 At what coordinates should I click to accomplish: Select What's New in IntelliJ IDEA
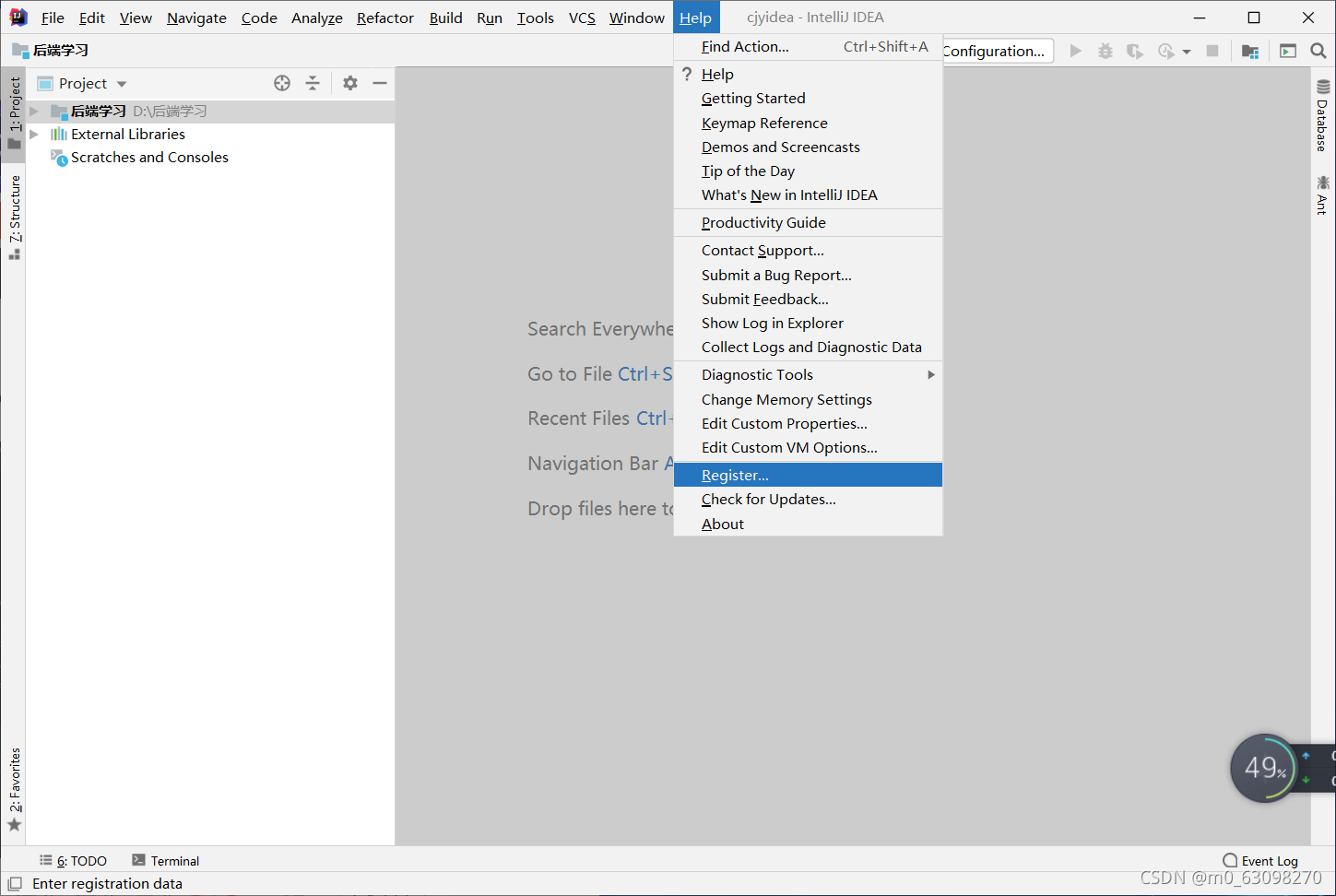808,195
